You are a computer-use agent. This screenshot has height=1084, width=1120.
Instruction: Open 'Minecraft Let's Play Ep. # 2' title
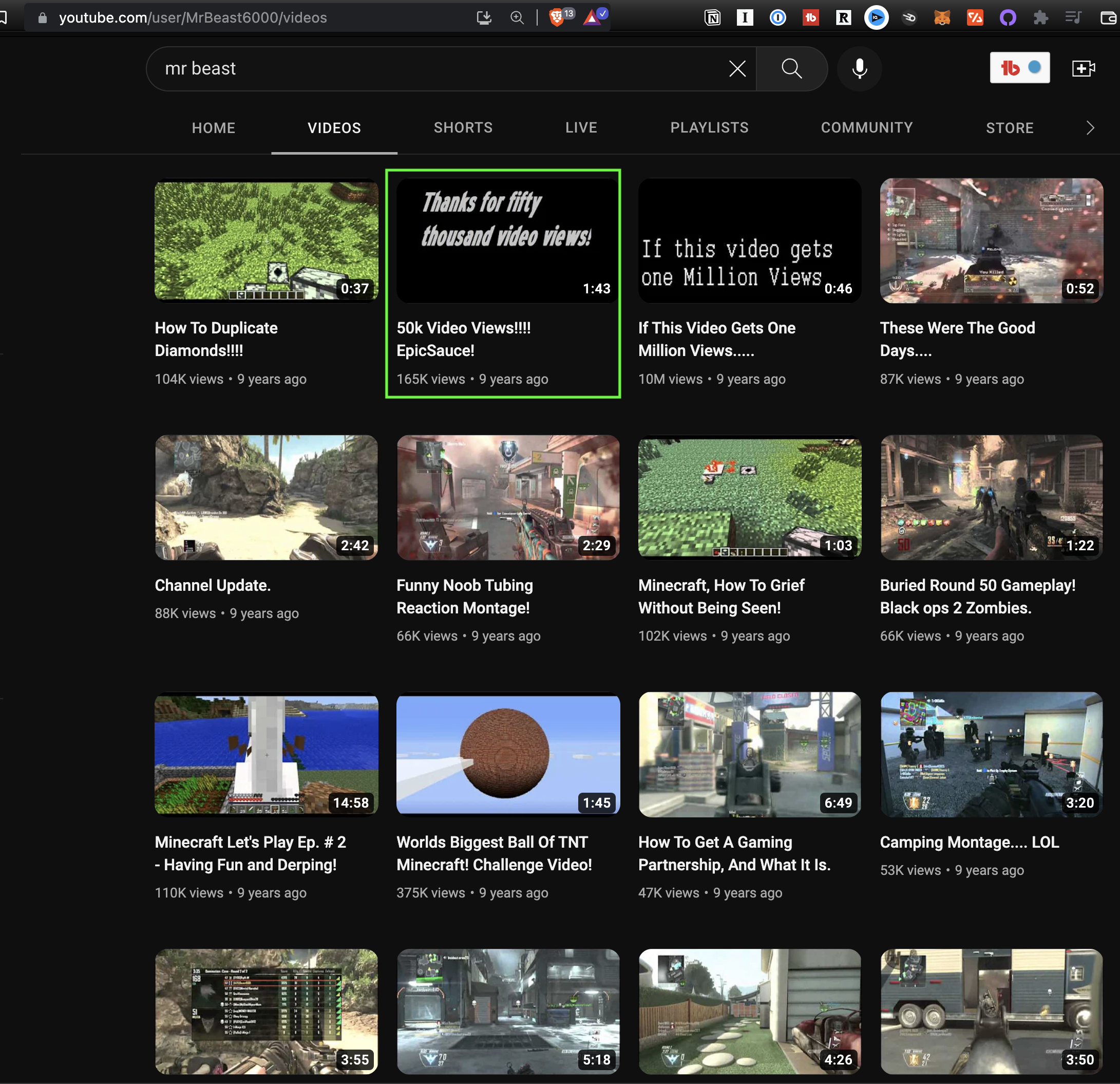(x=250, y=853)
